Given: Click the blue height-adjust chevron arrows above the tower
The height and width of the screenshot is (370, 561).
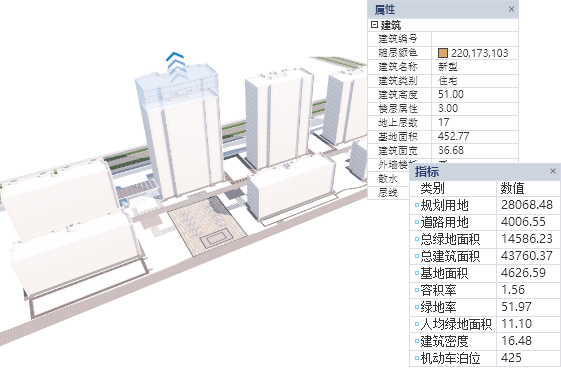Looking at the screenshot, I should coord(176,65).
